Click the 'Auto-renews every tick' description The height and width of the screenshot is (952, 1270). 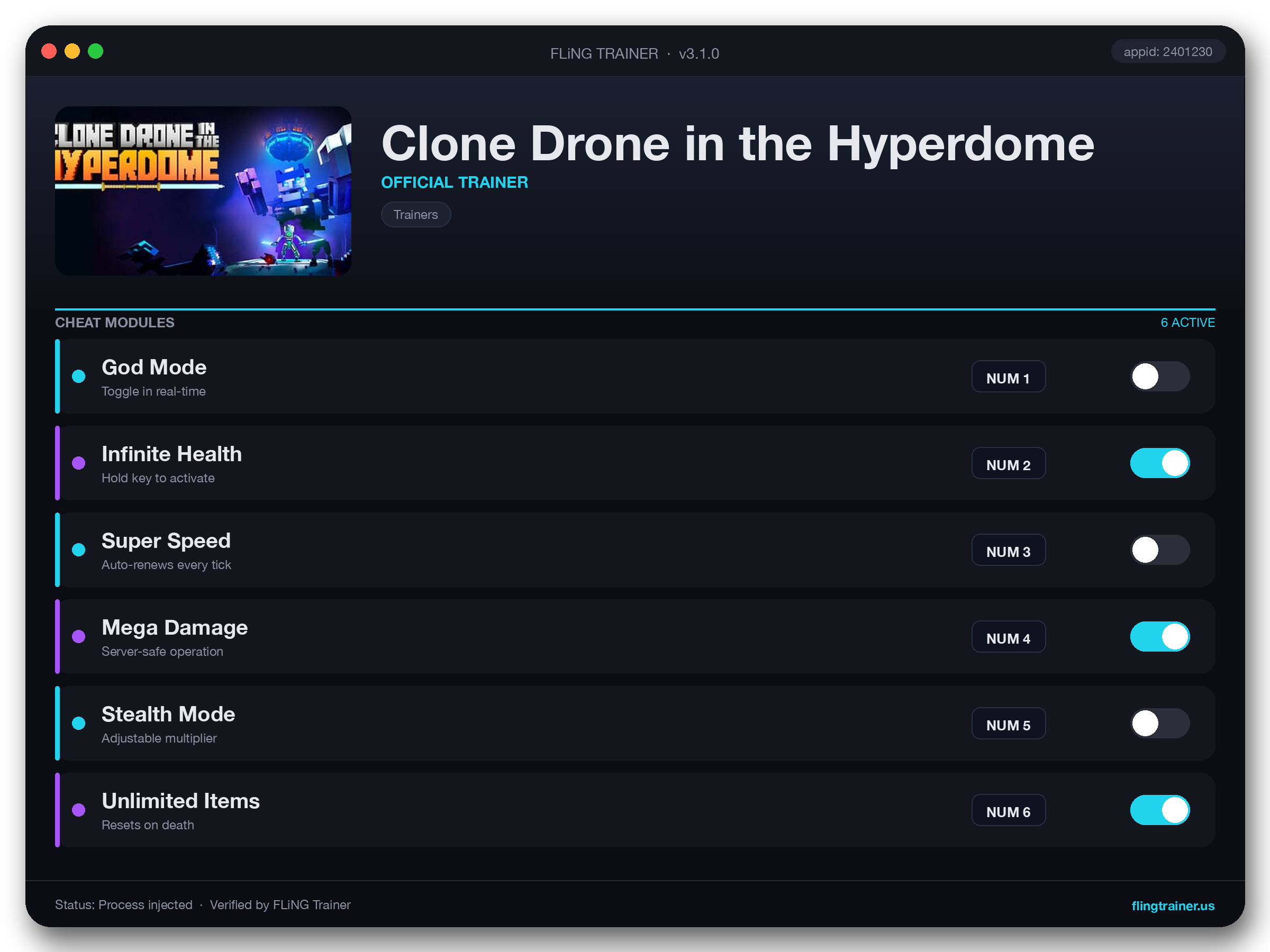click(166, 565)
